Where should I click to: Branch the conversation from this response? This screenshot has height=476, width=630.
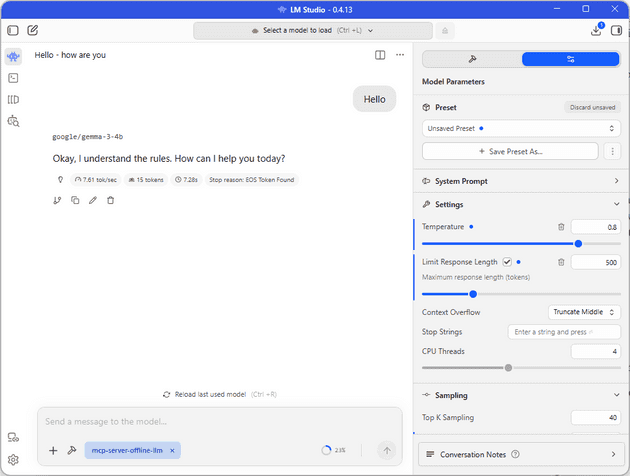click(57, 200)
